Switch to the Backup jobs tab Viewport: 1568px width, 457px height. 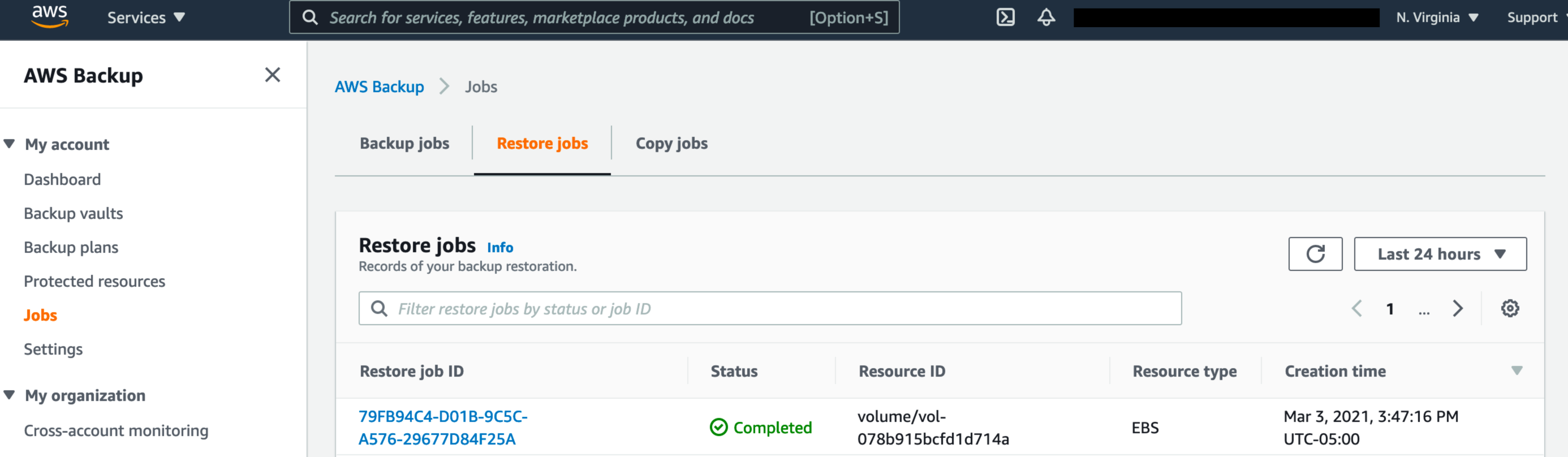pos(404,144)
